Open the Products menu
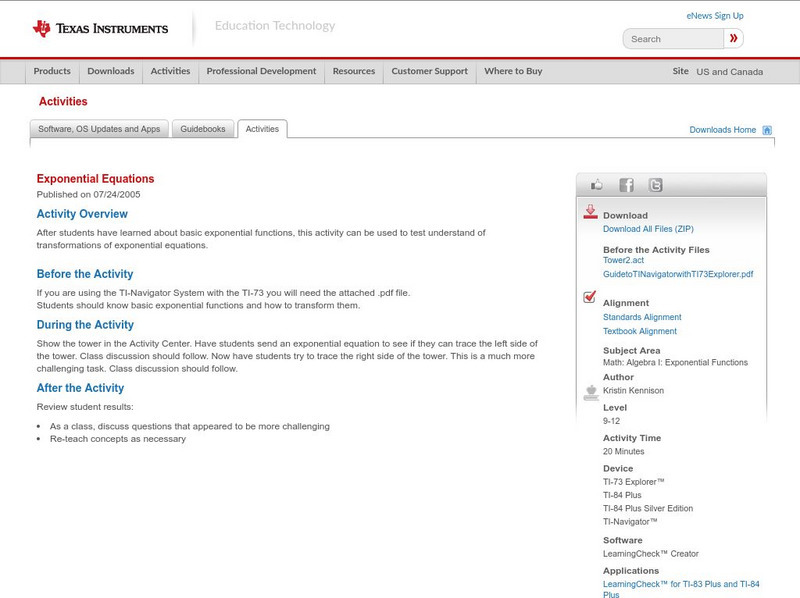Viewport: 800px width, 598px height. [x=52, y=71]
